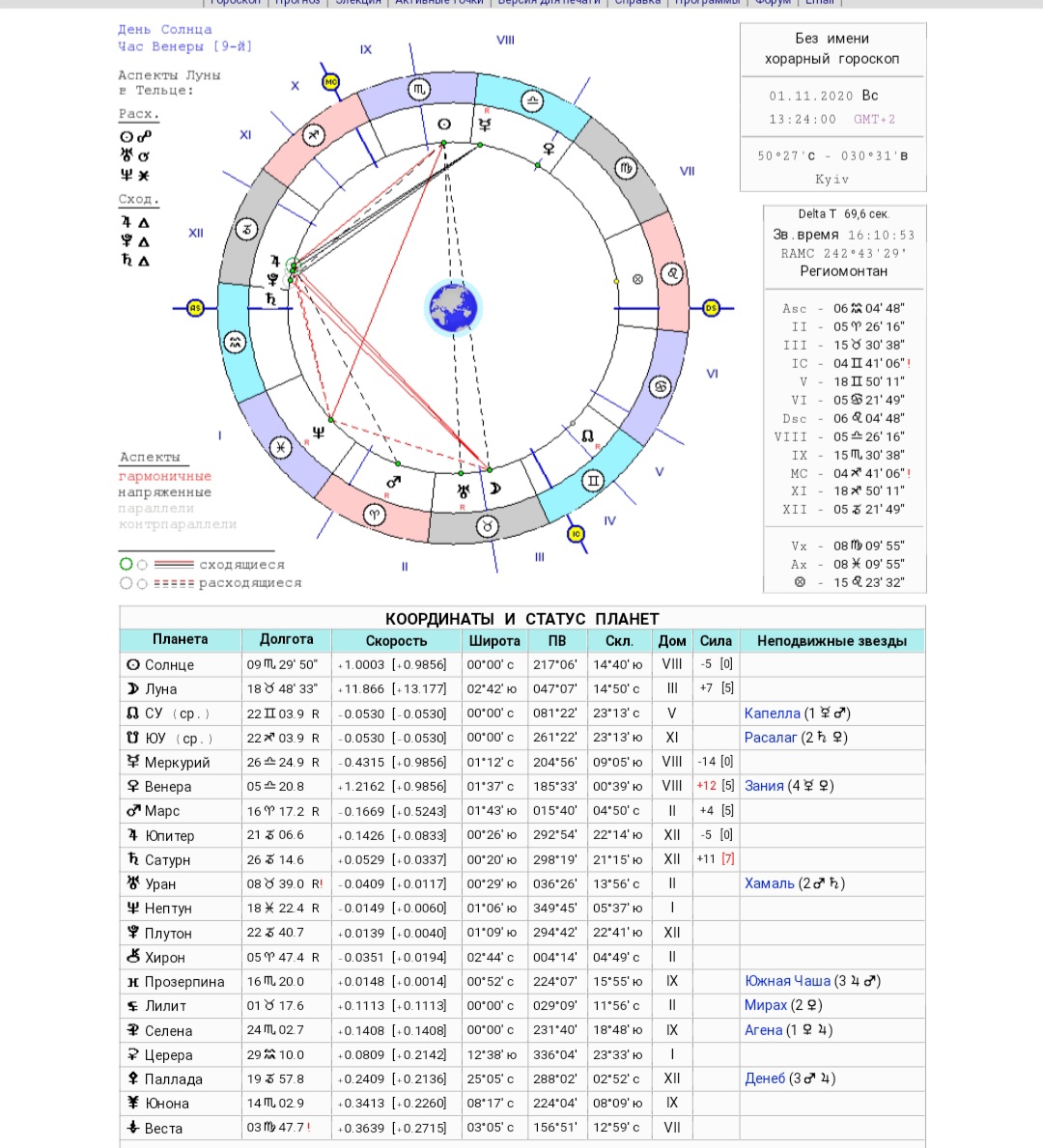Click the Aries sign in the zodiac ring
The height and width of the screenshot is (1148, 1043).
click(x=374, y=515)
